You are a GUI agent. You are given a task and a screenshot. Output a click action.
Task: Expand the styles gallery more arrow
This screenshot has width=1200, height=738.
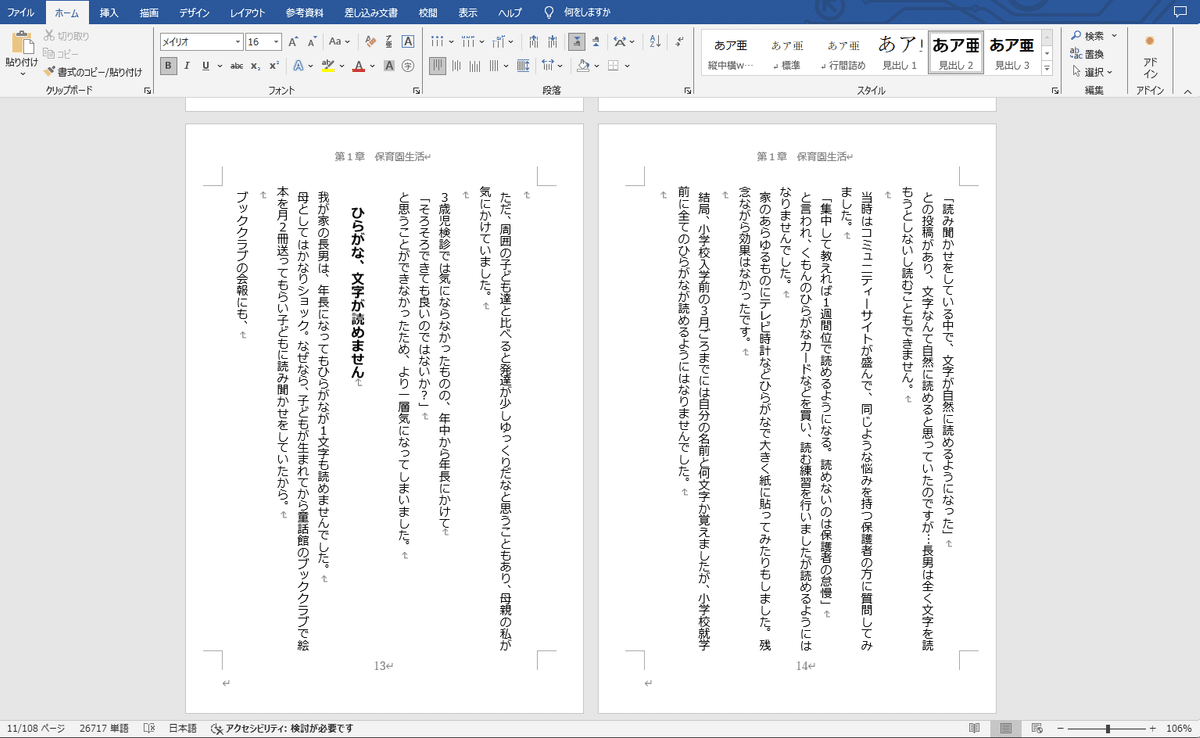1047,68
